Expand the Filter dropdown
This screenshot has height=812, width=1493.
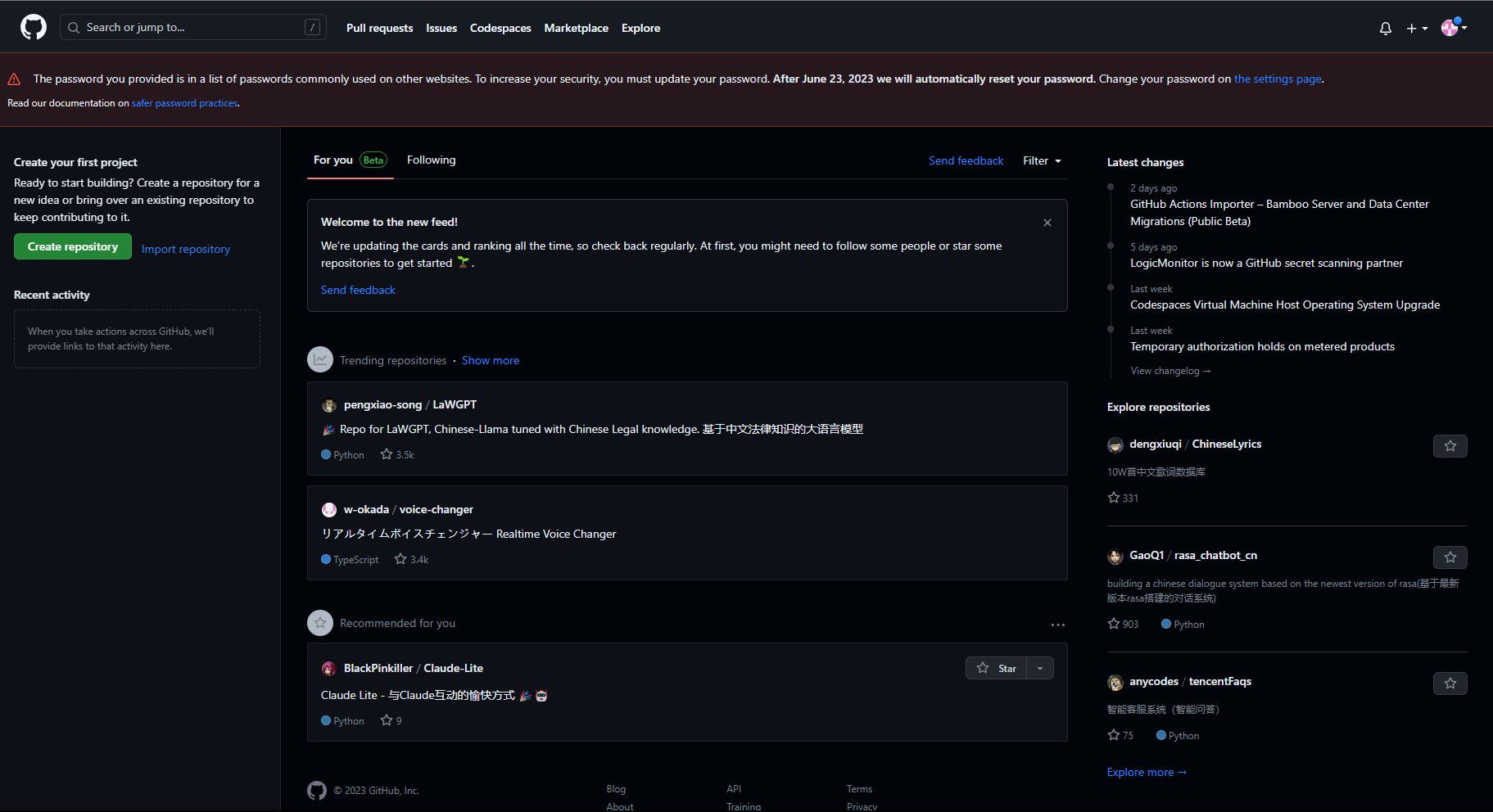click(x=1042, y=160)
